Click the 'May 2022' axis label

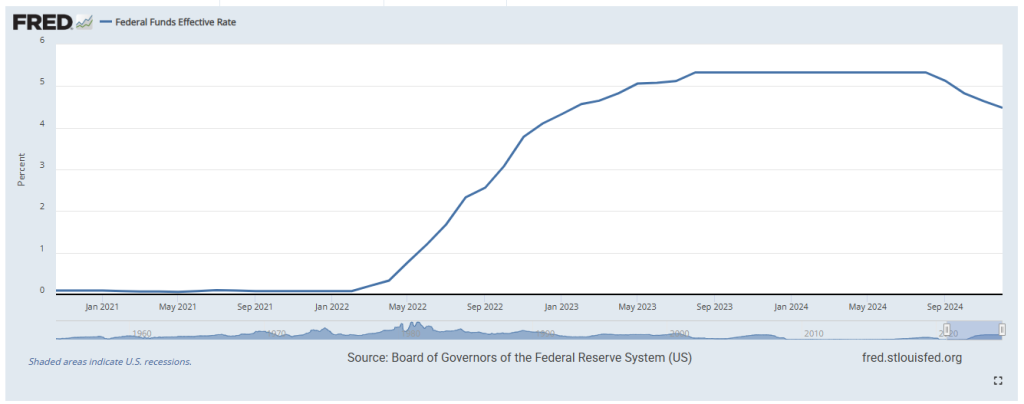coord(408,306)
